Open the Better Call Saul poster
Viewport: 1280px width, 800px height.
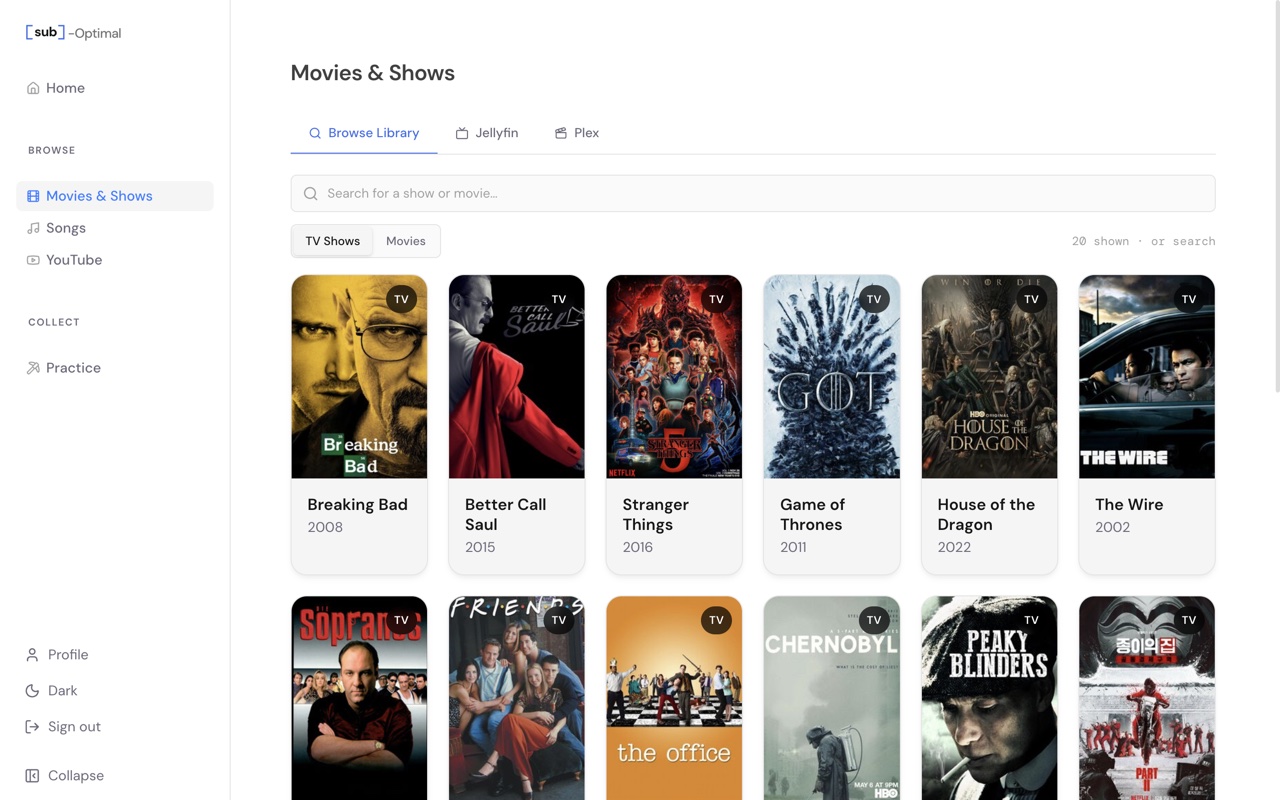pos(517,377)
